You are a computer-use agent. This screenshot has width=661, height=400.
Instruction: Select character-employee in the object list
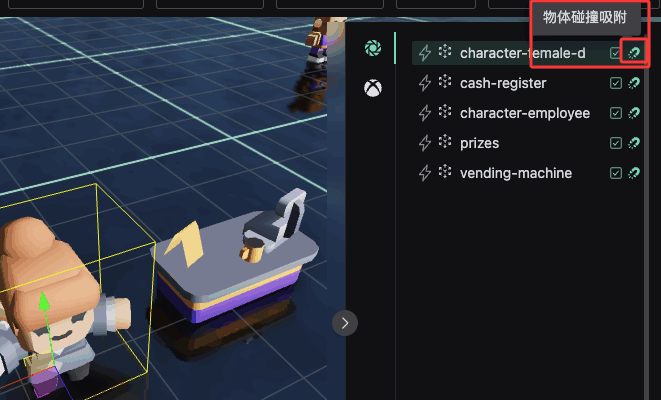pyautogui.click(x=524, y=113)
